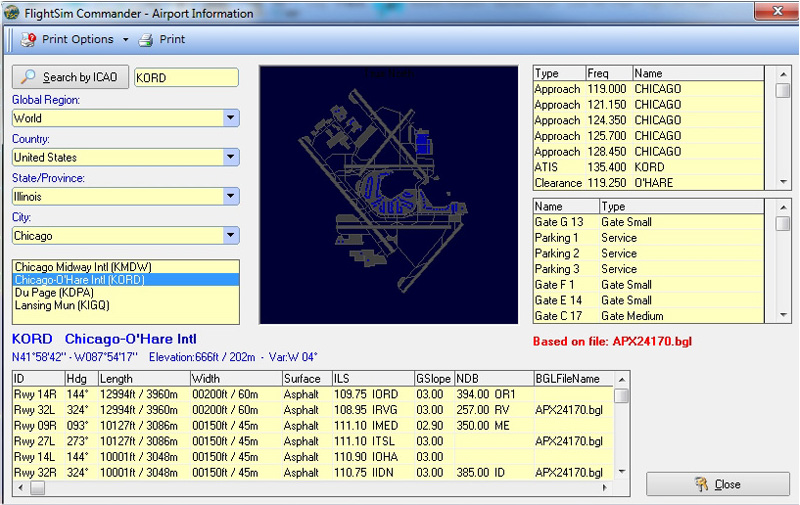This screenshot has width=800, height=505.
Task: Click the airport diagram map
Action: (388, 194)
